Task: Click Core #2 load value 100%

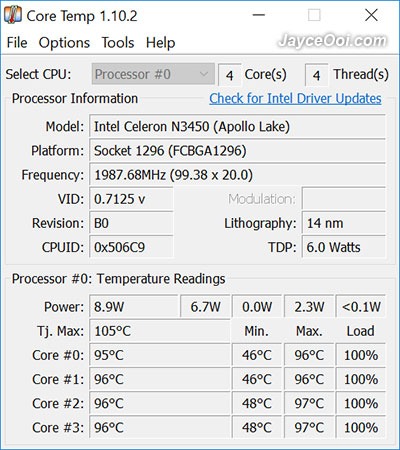Action: click(x=361, y=403)
